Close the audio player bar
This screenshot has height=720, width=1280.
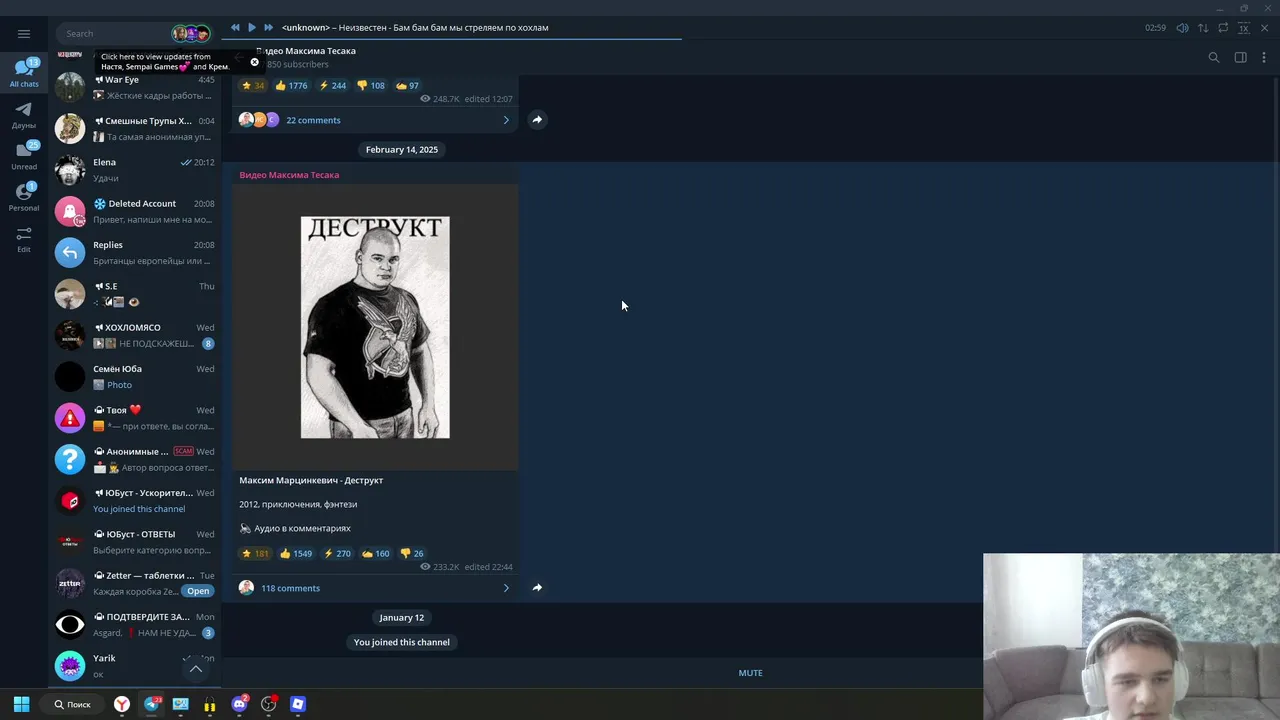tap(1266, 28)
